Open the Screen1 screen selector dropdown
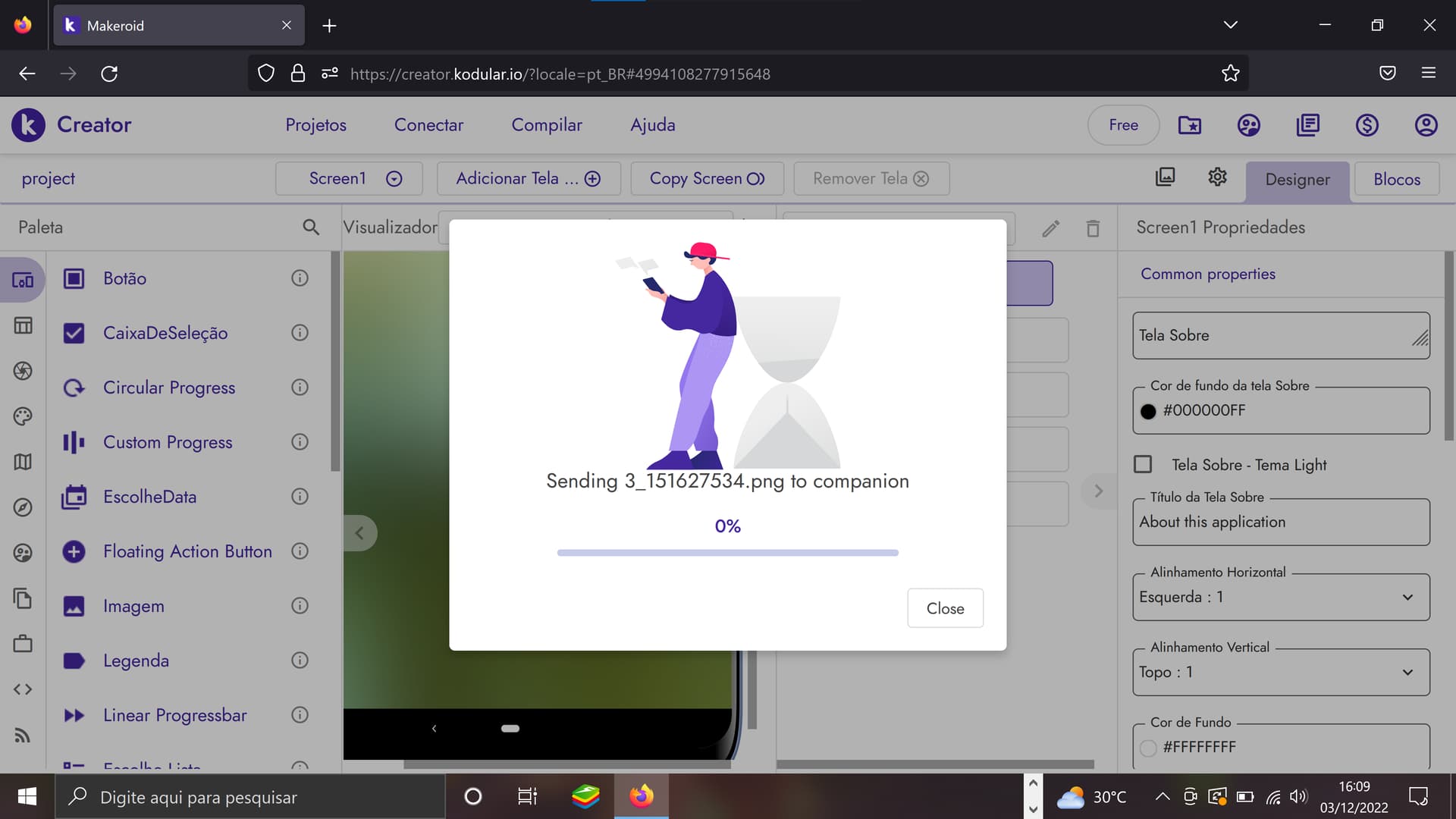 (349, 178)
